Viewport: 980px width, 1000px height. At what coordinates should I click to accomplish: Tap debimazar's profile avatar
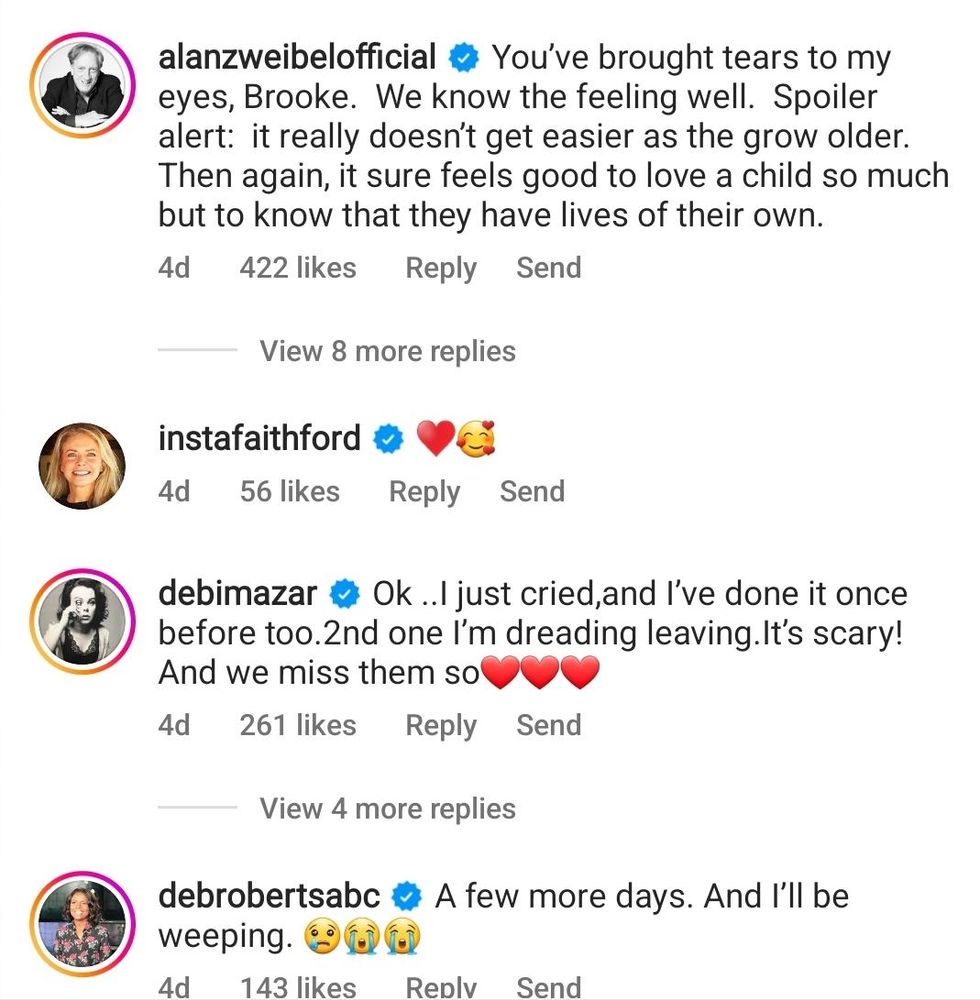pyautogui.click(x=82, y=621)
